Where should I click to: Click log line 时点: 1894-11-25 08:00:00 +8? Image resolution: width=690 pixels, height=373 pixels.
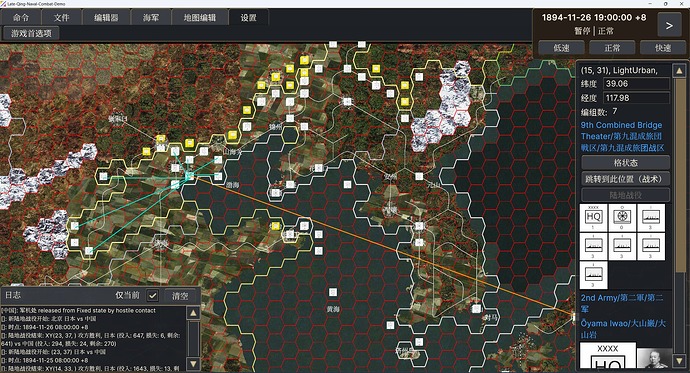44,360
